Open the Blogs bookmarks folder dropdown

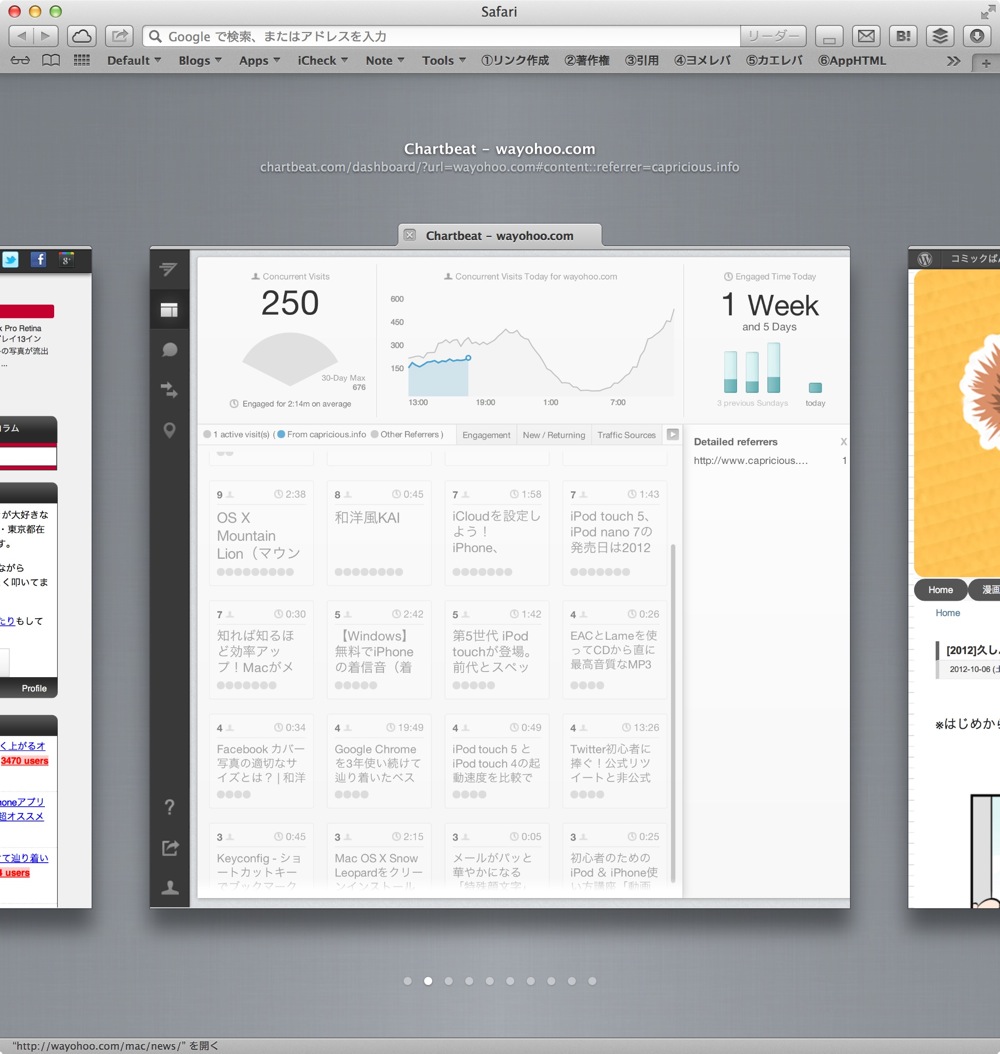[200, 60]
